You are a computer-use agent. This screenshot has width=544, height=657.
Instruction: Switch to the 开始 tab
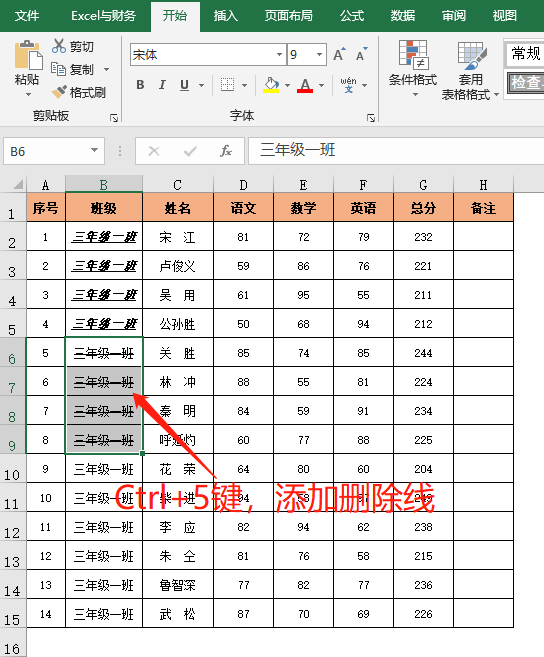[175, 16]
